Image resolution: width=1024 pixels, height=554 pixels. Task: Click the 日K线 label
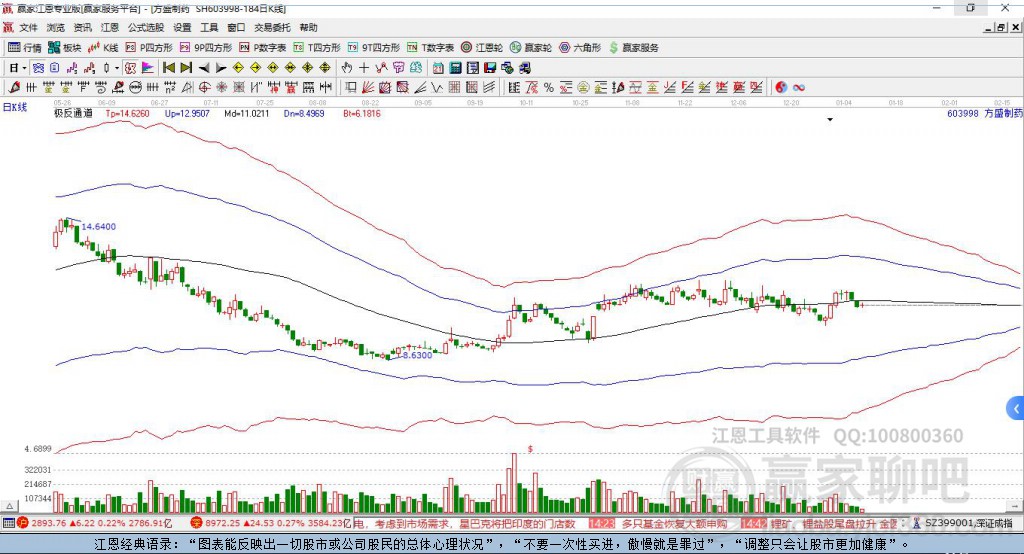click(x=15, y=107)
